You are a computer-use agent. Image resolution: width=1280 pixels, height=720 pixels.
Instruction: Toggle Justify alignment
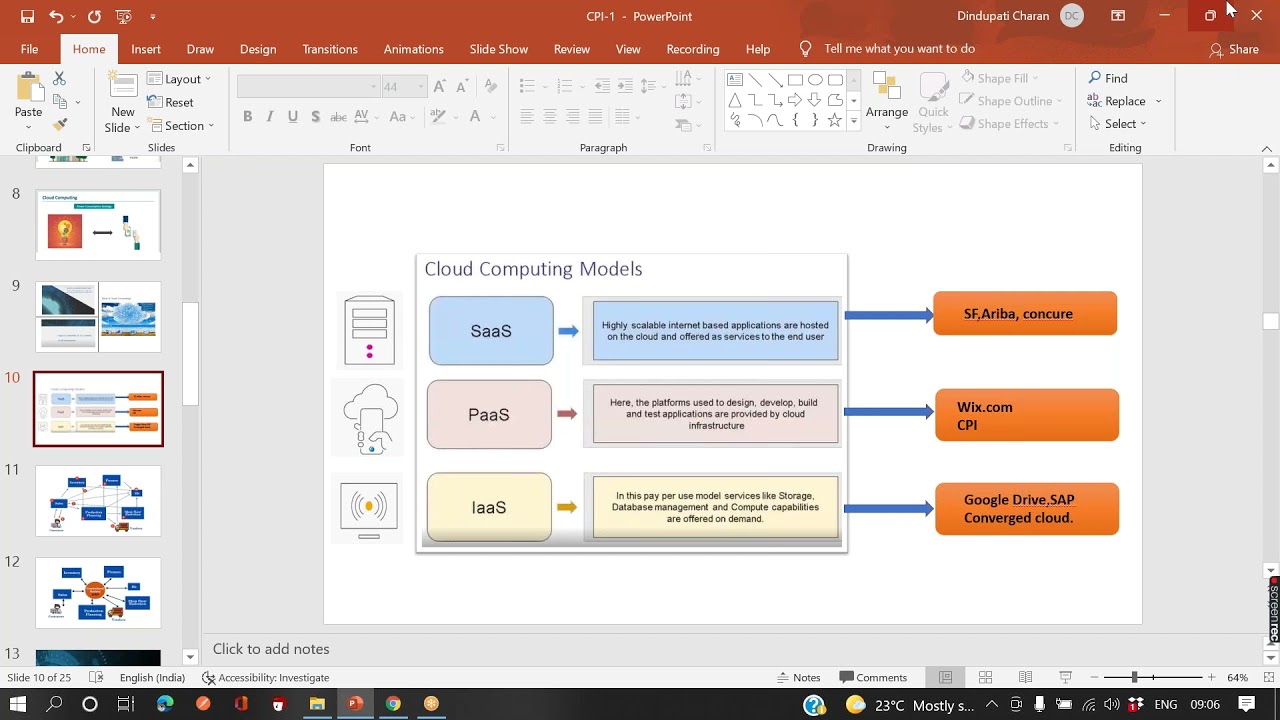[x=595, y=116]
